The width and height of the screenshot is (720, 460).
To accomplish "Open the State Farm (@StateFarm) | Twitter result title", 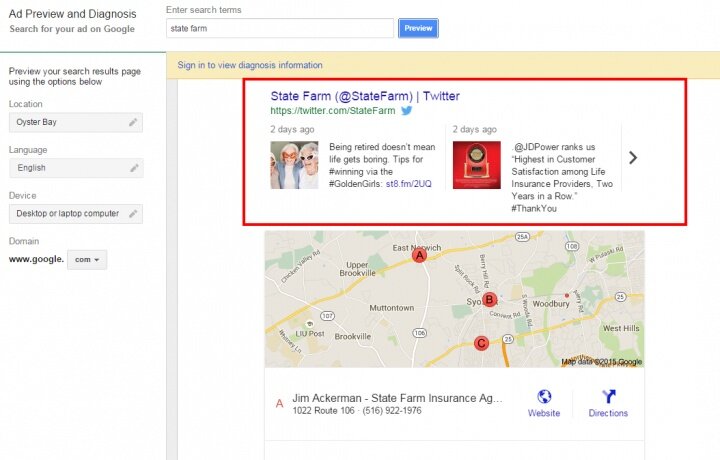I will [x=365, y=96].
